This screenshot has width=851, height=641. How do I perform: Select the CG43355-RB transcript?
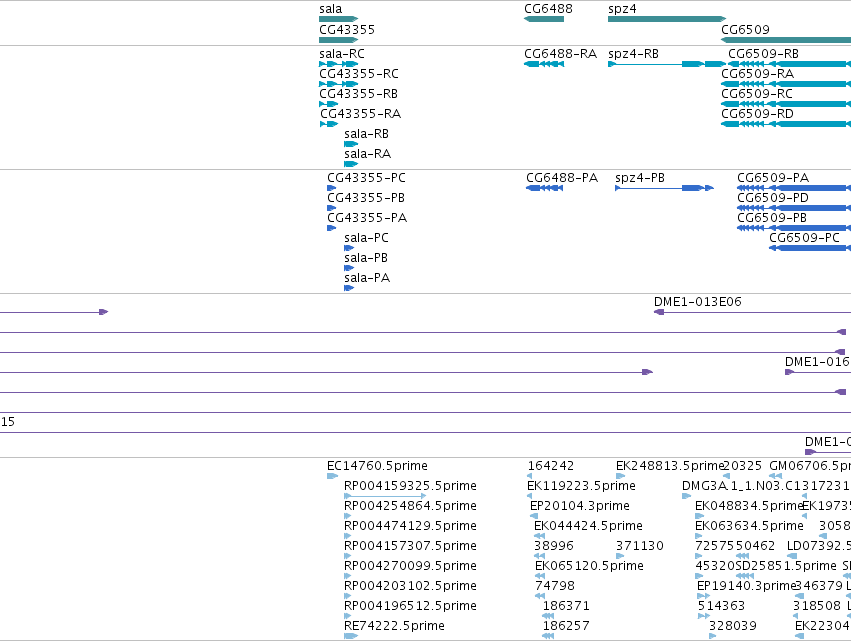(x=328, y=104)
